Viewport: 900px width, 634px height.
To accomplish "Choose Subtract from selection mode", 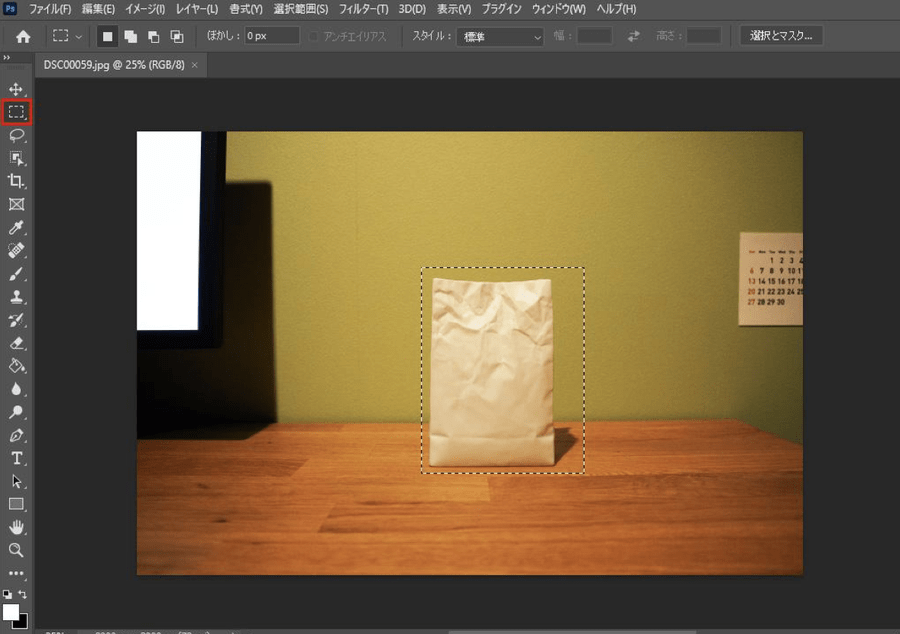I will click(x=154, y=37).
